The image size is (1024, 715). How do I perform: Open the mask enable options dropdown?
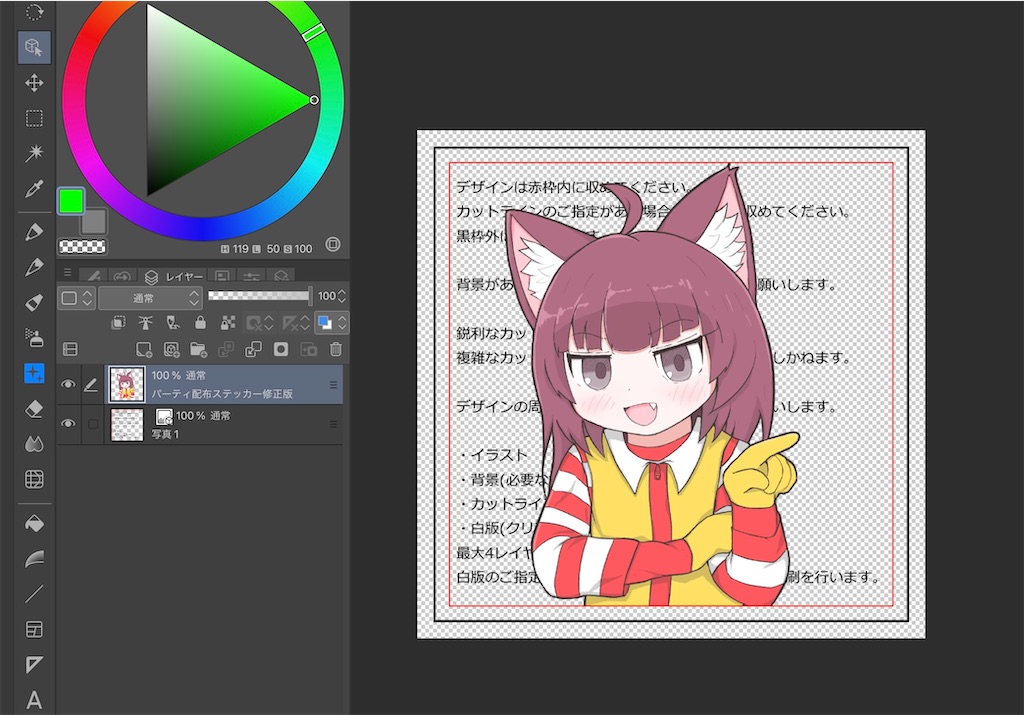(x=260, y=323)
